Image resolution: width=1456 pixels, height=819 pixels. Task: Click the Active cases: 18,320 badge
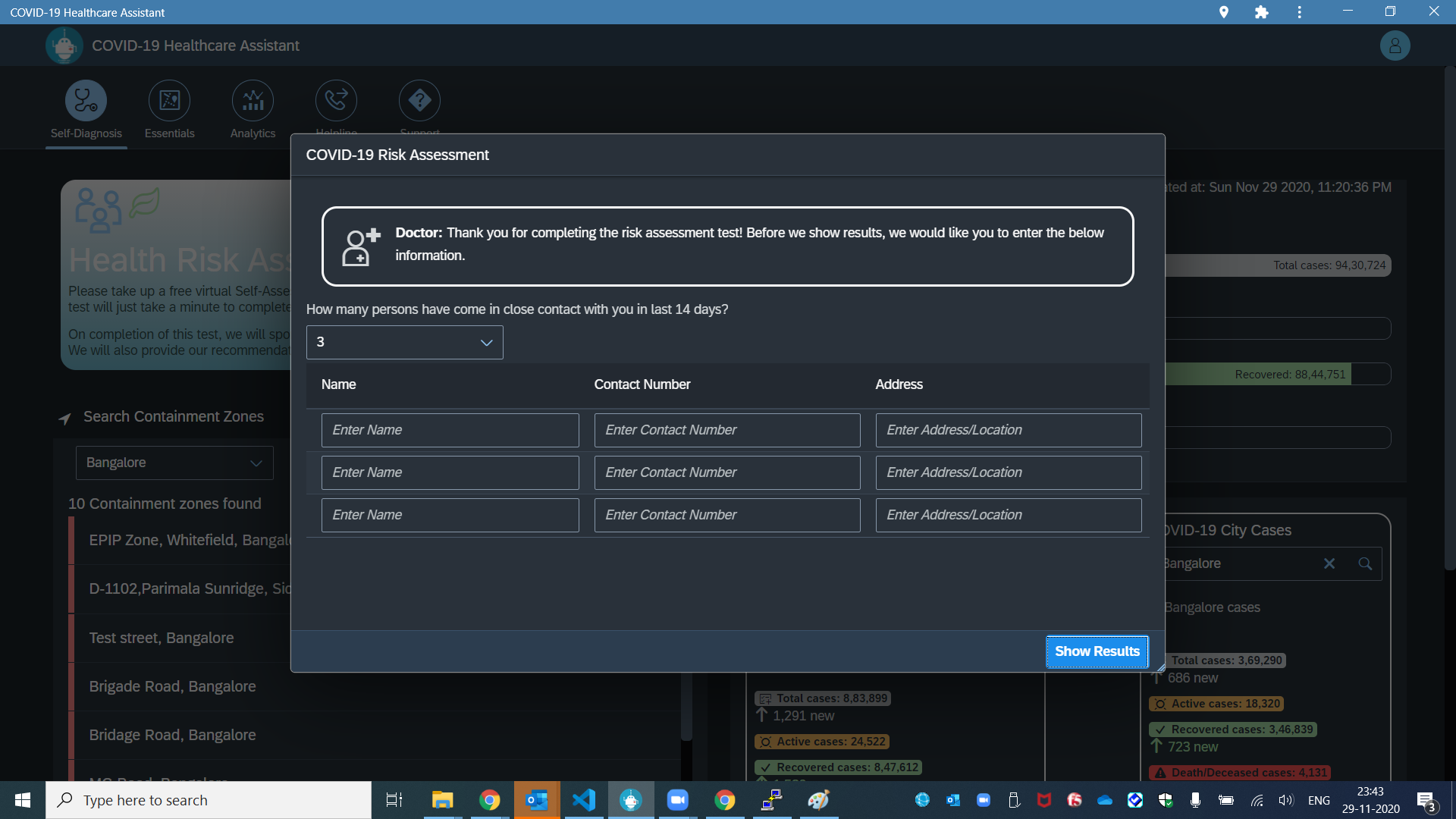[x=1217, y=704]
